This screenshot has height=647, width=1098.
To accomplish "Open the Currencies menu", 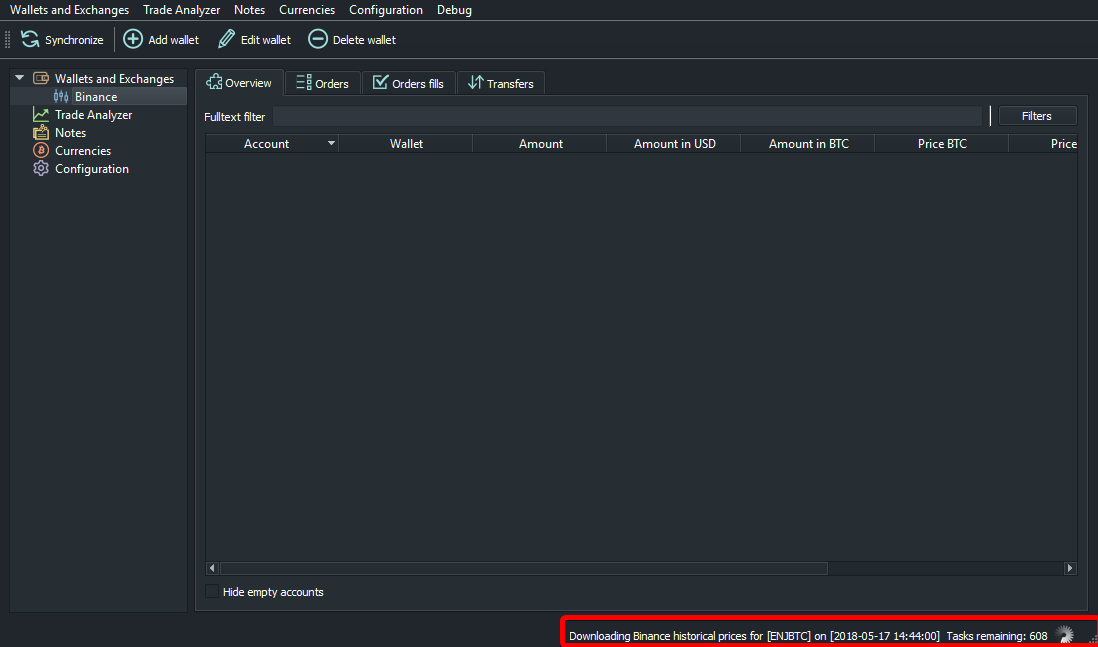I will (x=307, y=10).
